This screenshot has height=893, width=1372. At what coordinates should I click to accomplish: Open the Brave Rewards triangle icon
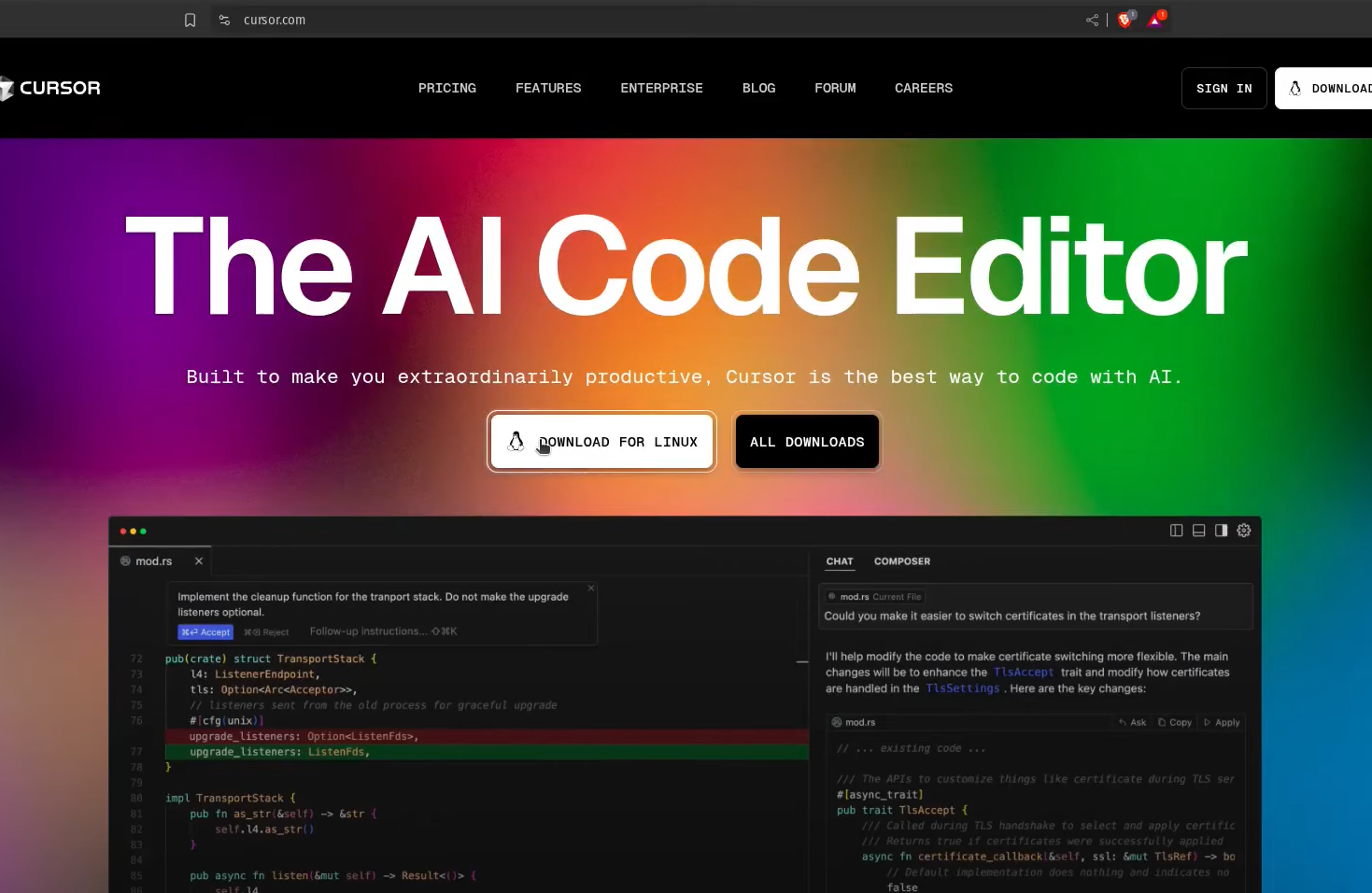tap(1155, 20)
